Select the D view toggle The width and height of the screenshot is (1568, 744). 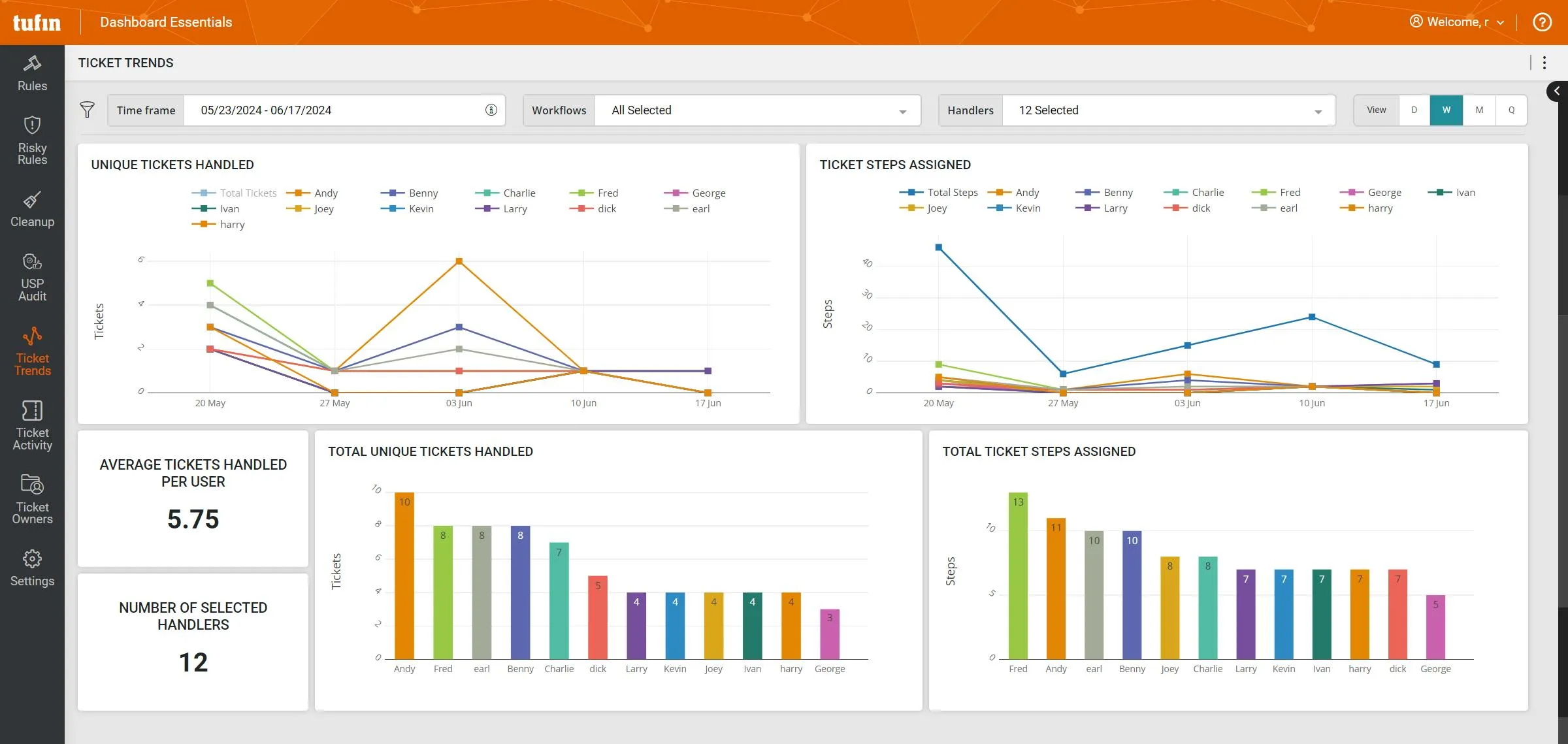point(1414,109)
